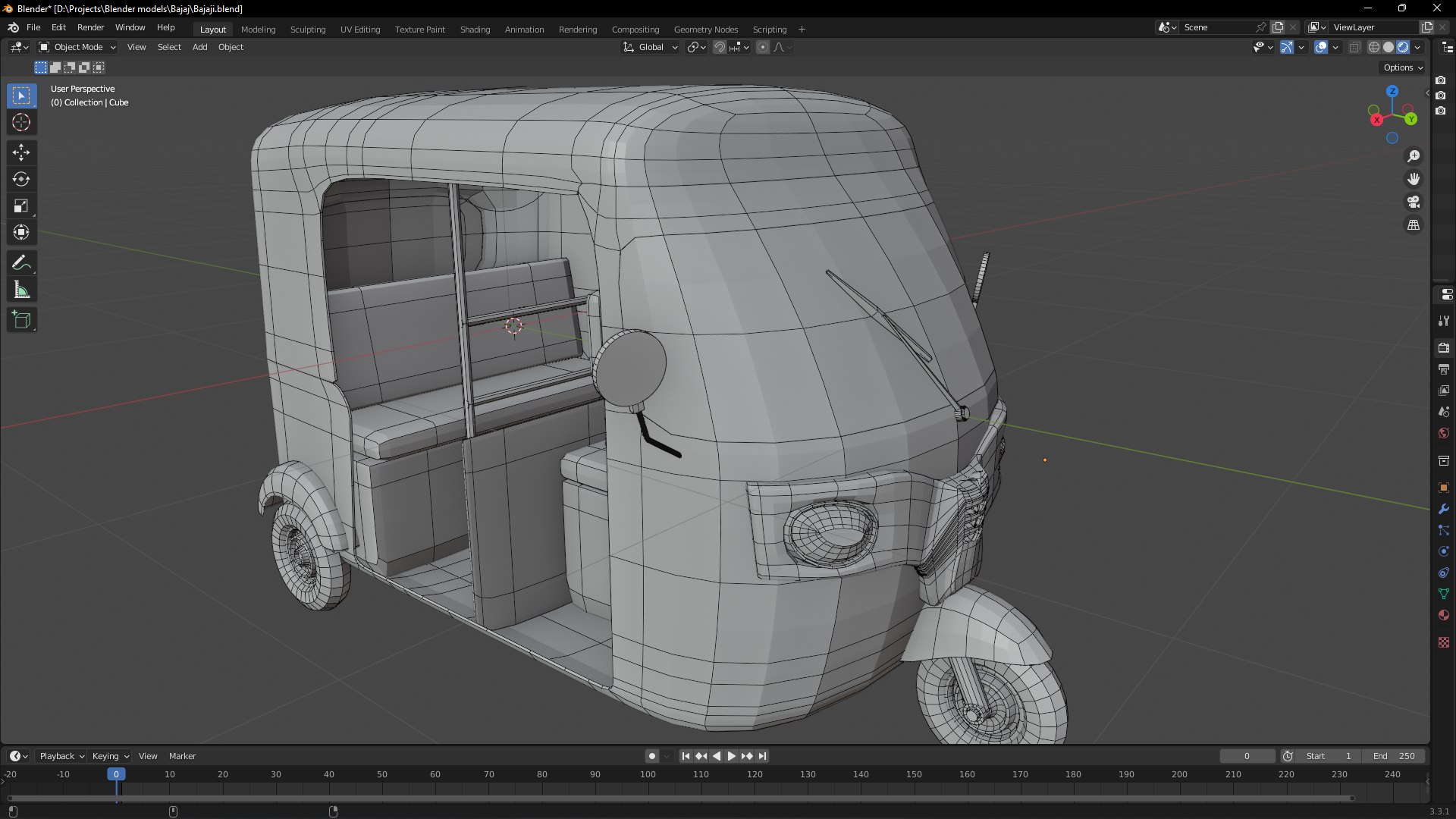Open the Material properties tab
This screenshot has width=1456, height=819.
(1444, 615)
